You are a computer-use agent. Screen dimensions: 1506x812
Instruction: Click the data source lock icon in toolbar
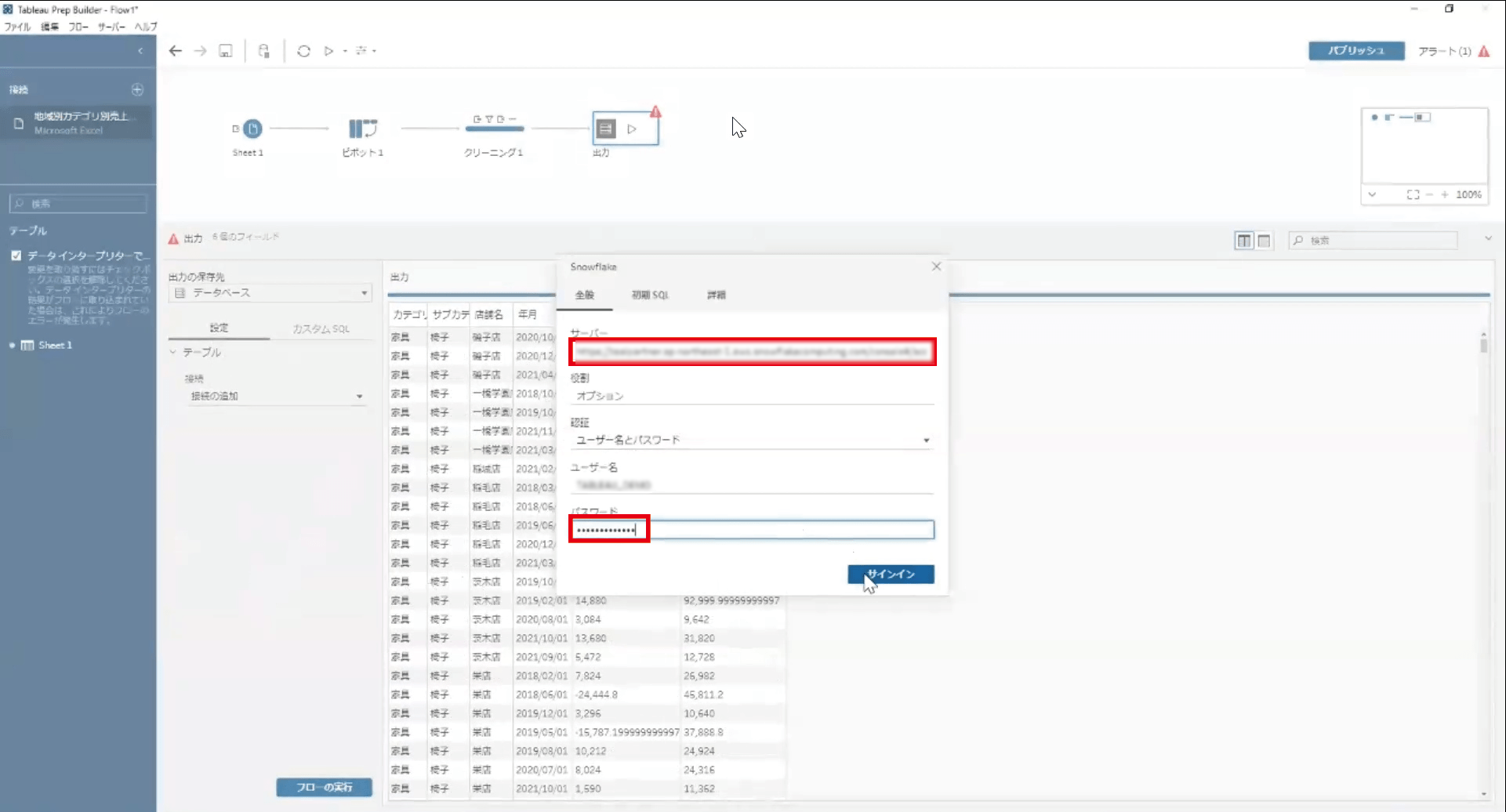pos(264,51)
